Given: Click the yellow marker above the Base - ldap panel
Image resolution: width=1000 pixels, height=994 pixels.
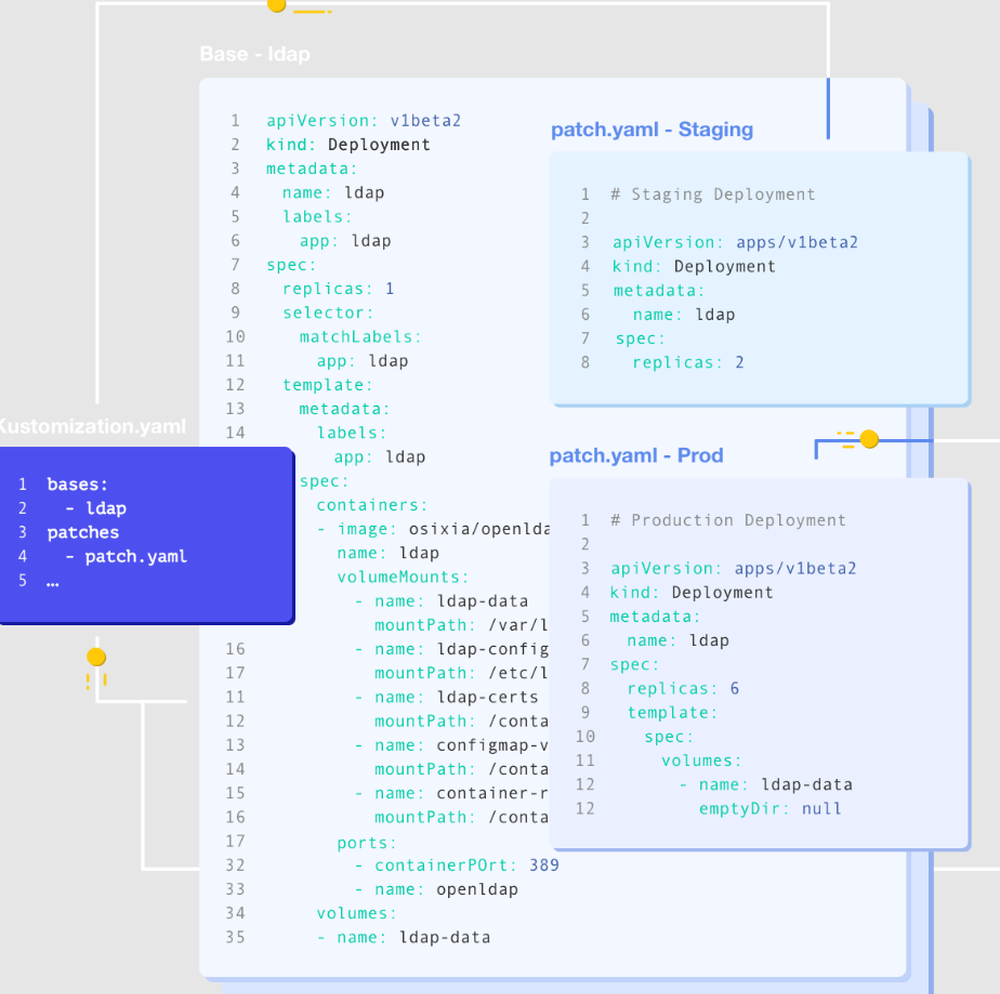Looking at the screenshot, I should (x=277, y=6).
